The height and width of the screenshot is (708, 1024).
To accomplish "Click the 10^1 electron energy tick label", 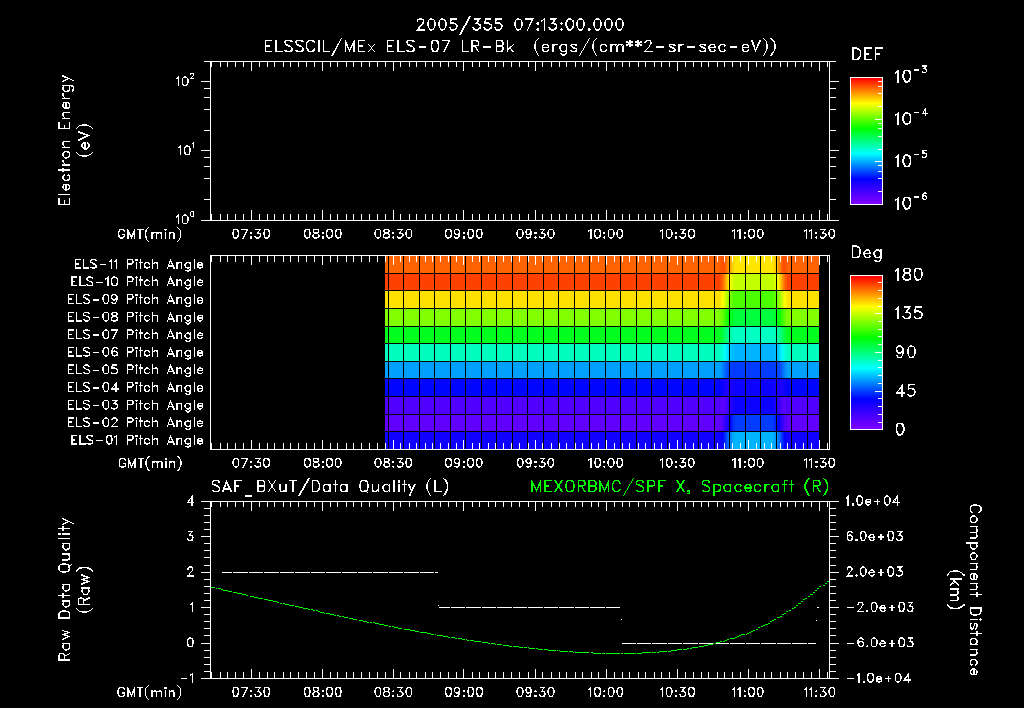I will (185, 150).
